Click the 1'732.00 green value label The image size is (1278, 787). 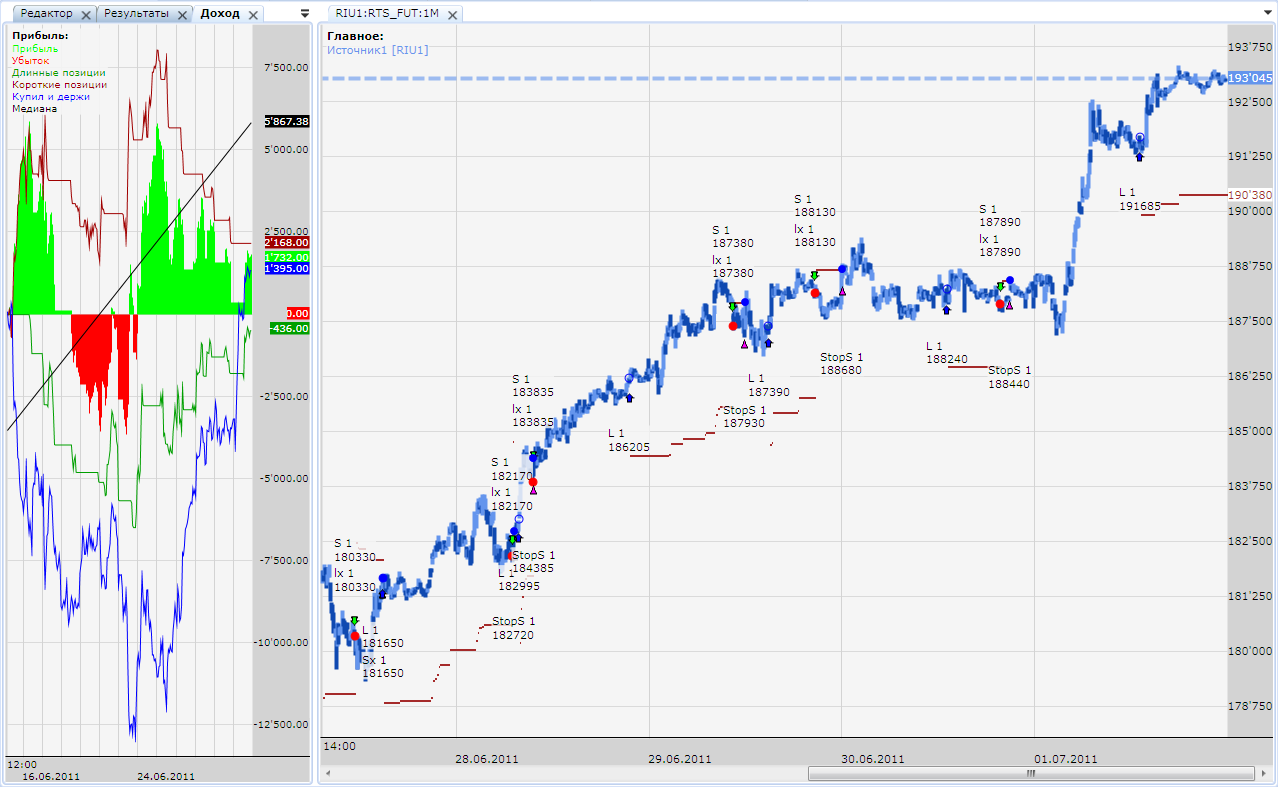tap(286, 257)
